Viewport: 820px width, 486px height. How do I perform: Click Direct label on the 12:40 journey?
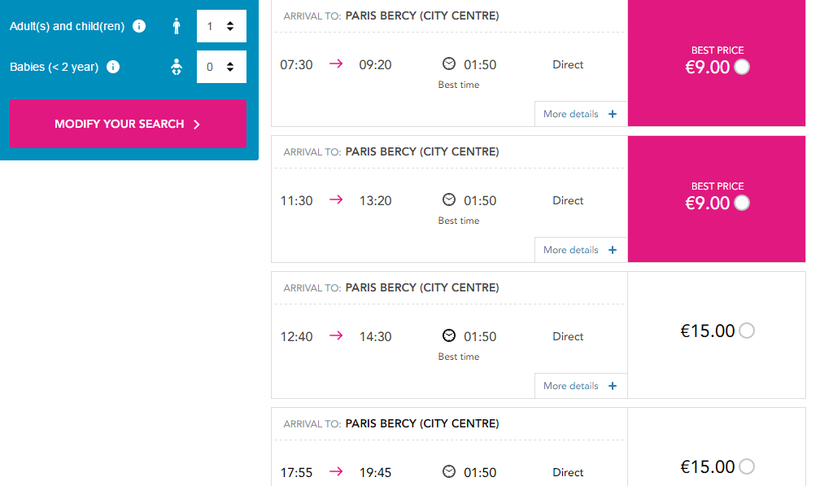568,336
